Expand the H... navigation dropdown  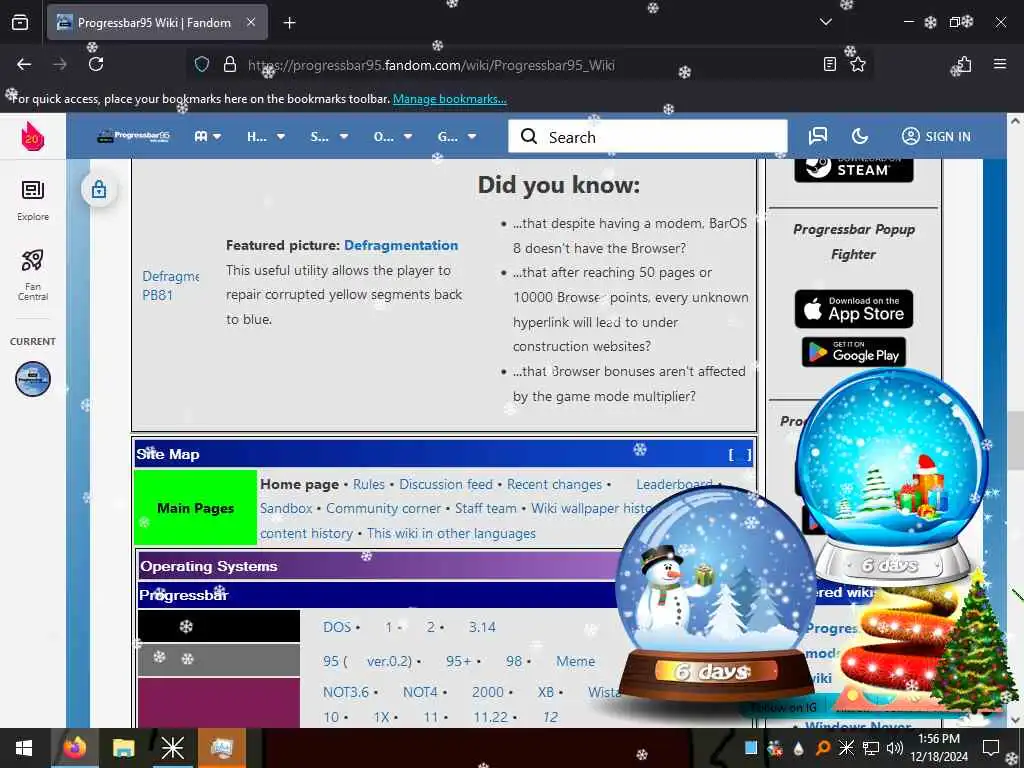(x=266, y=136)
